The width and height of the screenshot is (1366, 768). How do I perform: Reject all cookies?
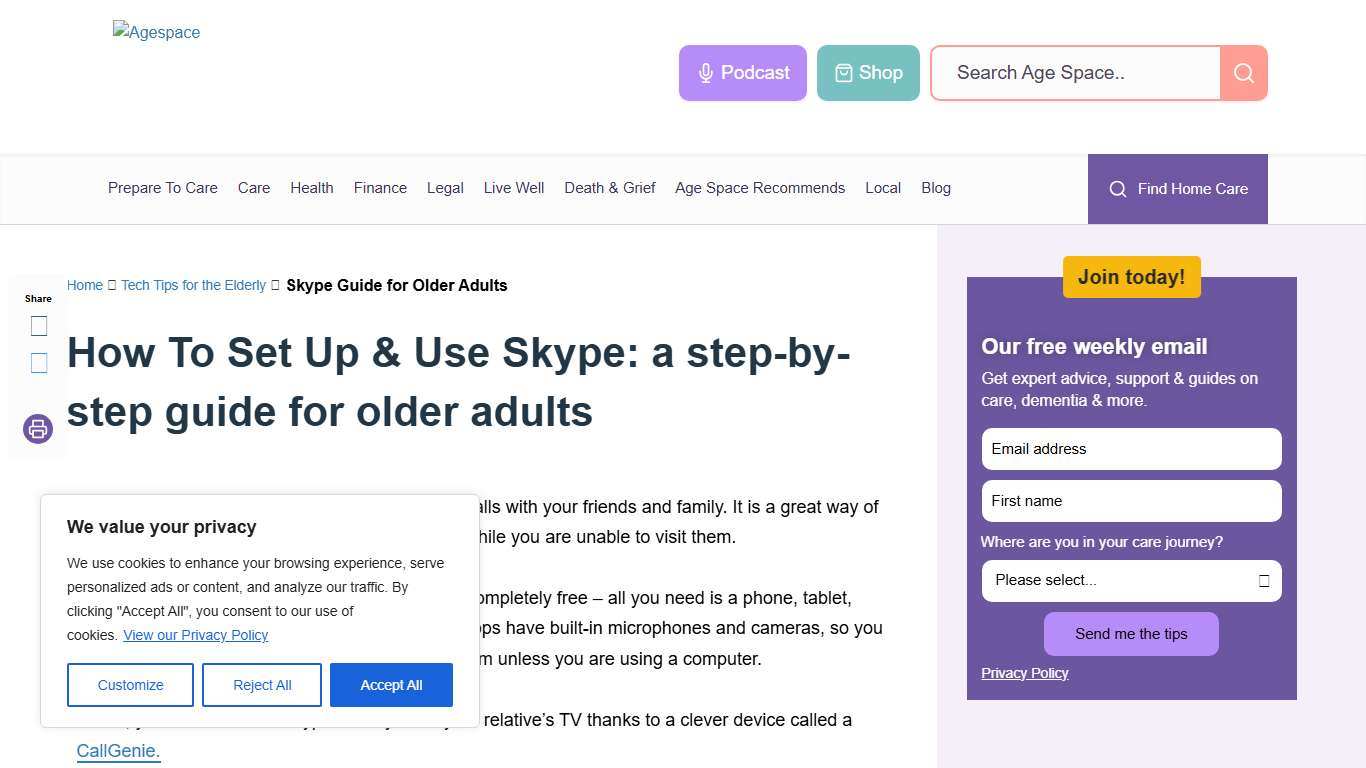coord(261,684)
